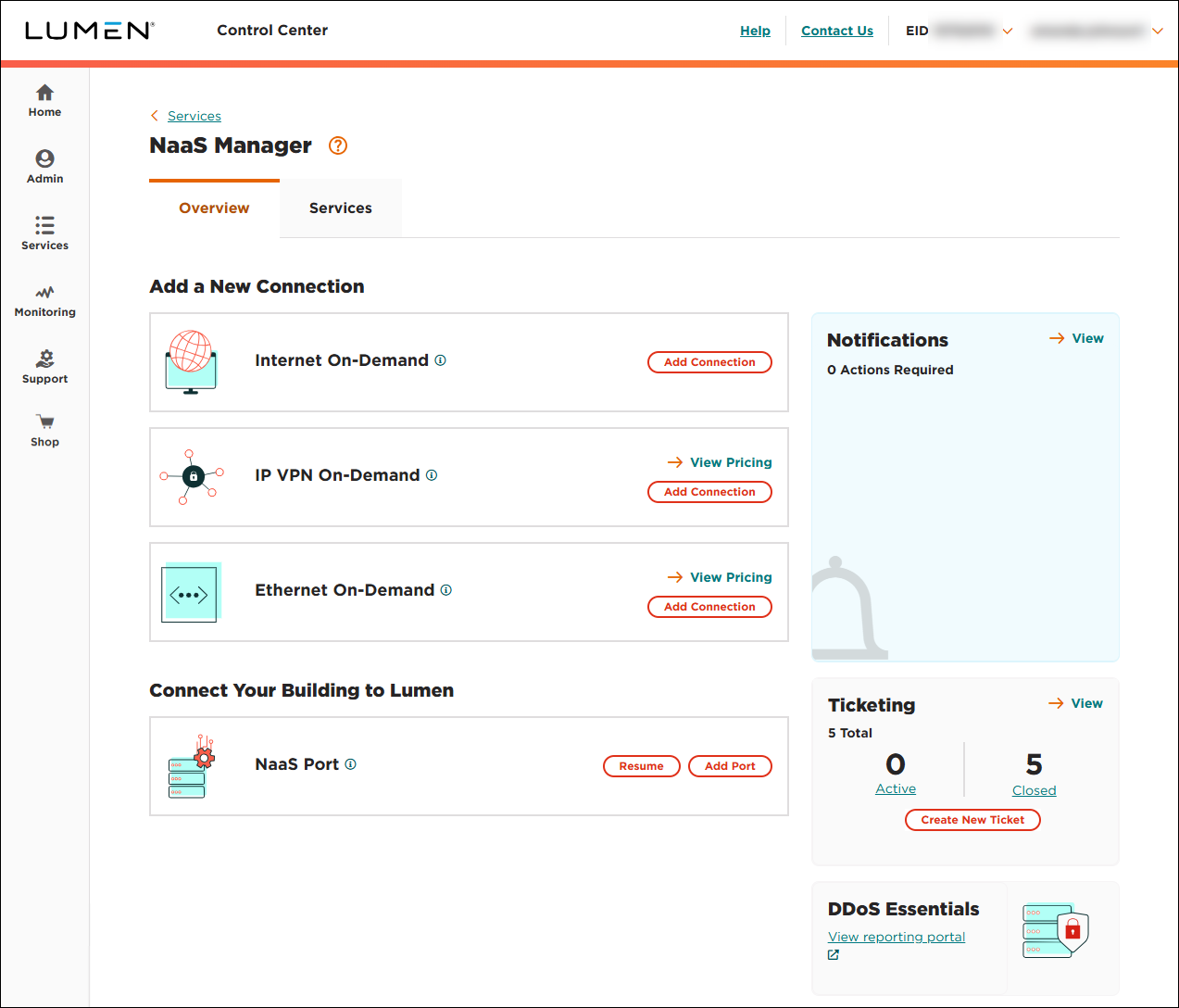Expand the EID dropdown
This screenshot has height=1008, width=1179.
(1008, 31)
